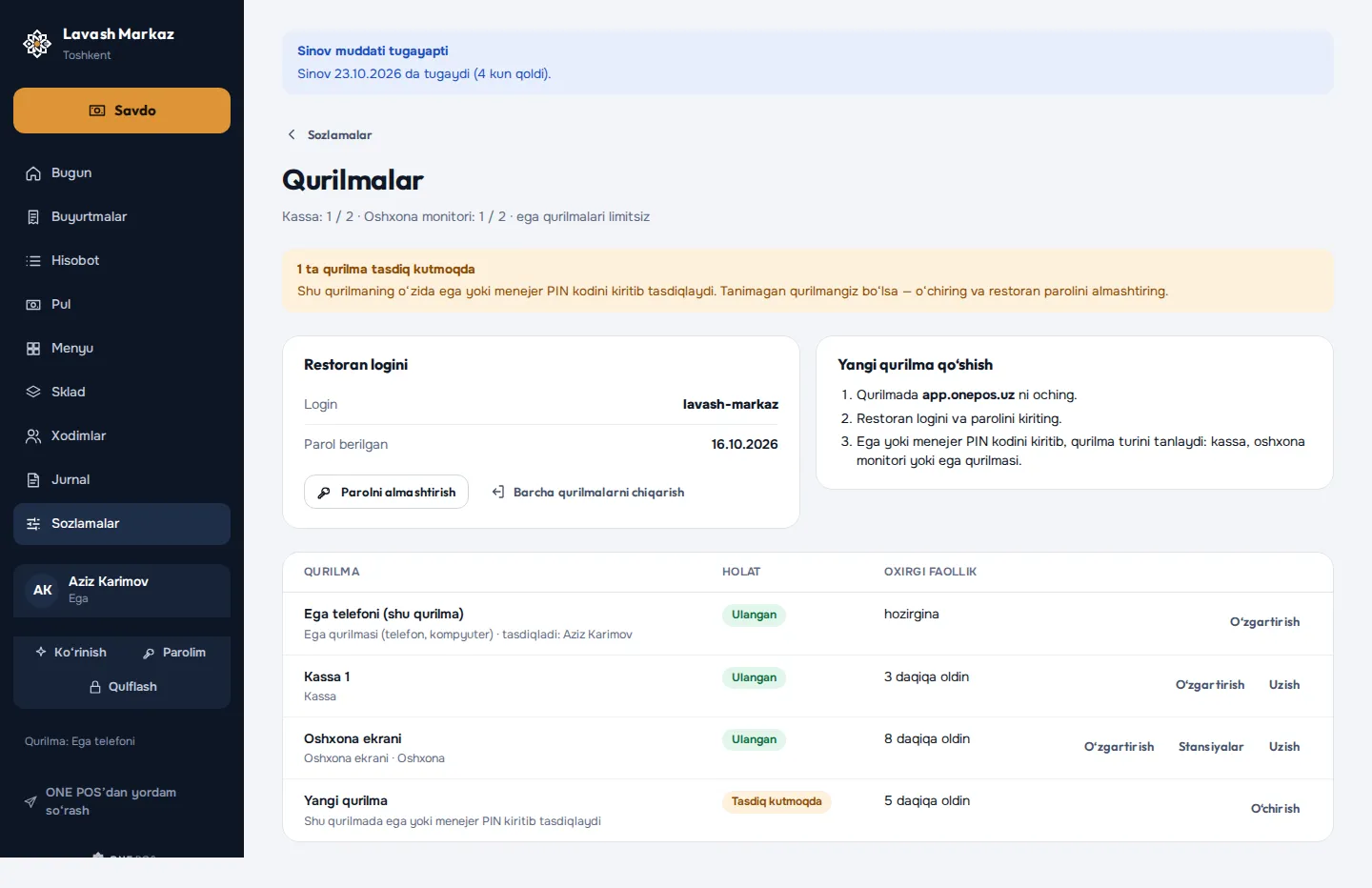The height and width of the screenshot is (888, 1372).
Task: Click the AK avatar of Aziz Karimov
Action: click(x=43, y=591)
